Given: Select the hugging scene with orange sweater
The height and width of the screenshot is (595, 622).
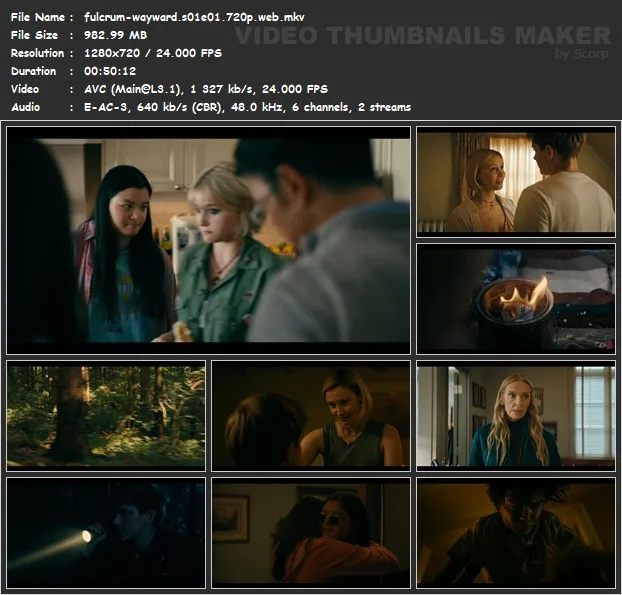Looking at the screenshot, I should pyautogui.click(x=310, y=531).
